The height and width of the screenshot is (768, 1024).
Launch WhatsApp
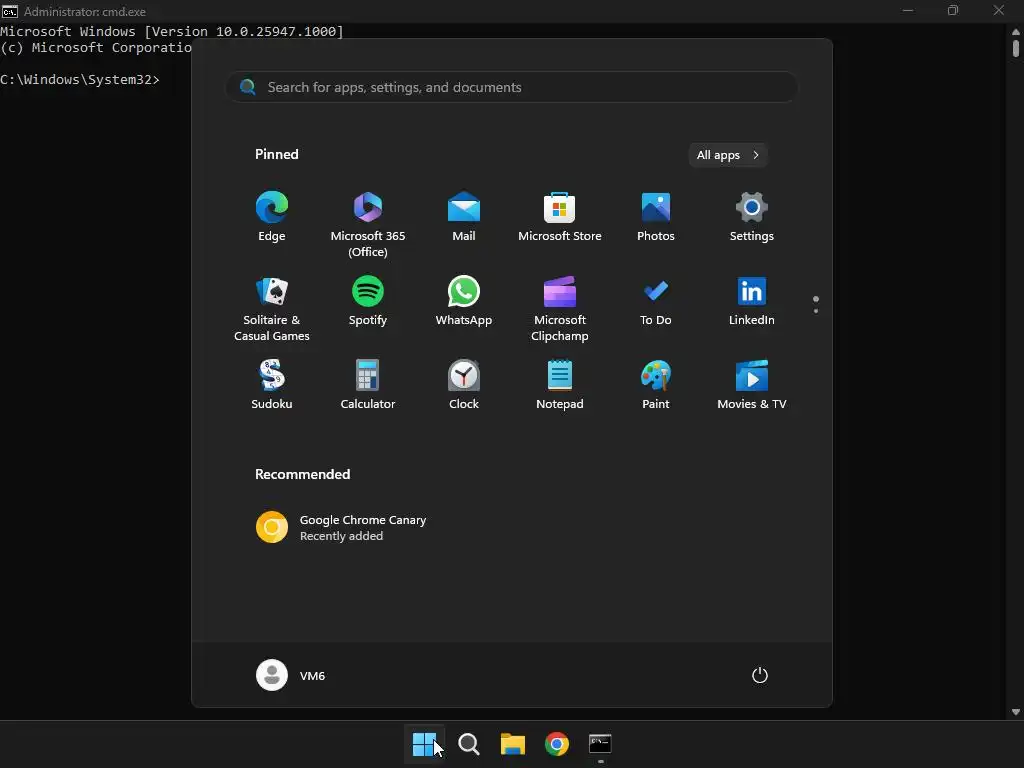point(464,302)
